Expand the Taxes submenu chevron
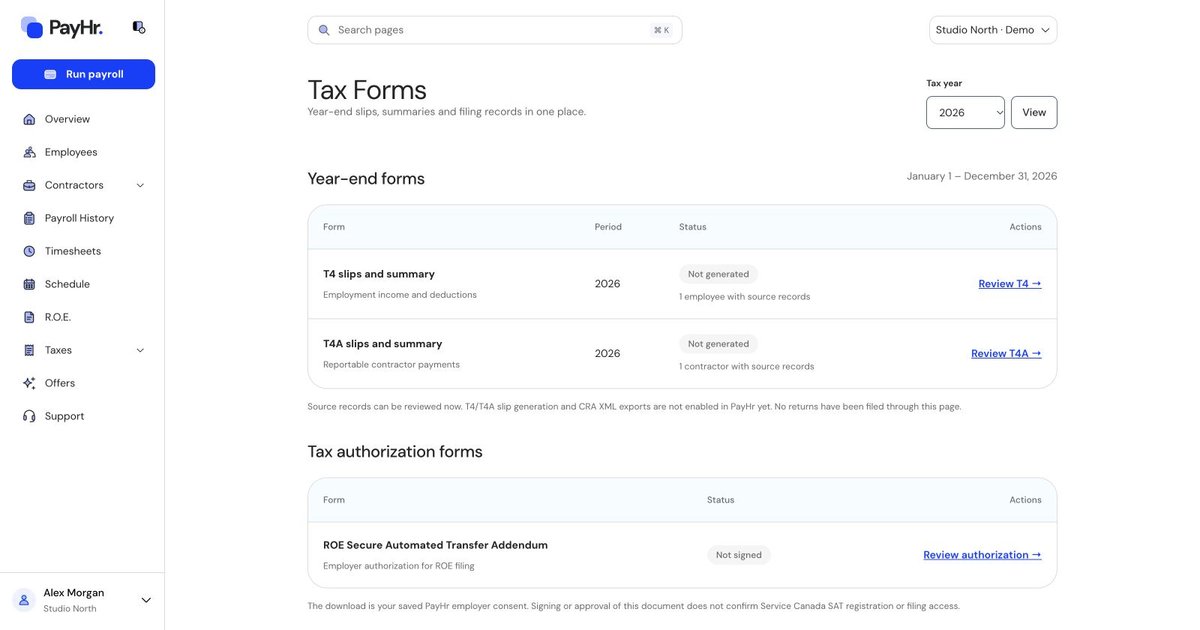The image size is (1200, 630). 140,350
